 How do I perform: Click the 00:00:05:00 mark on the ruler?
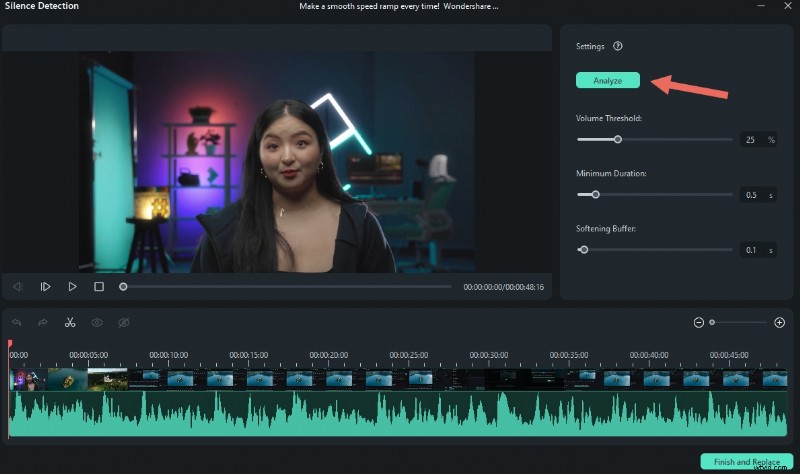[88, 355]
